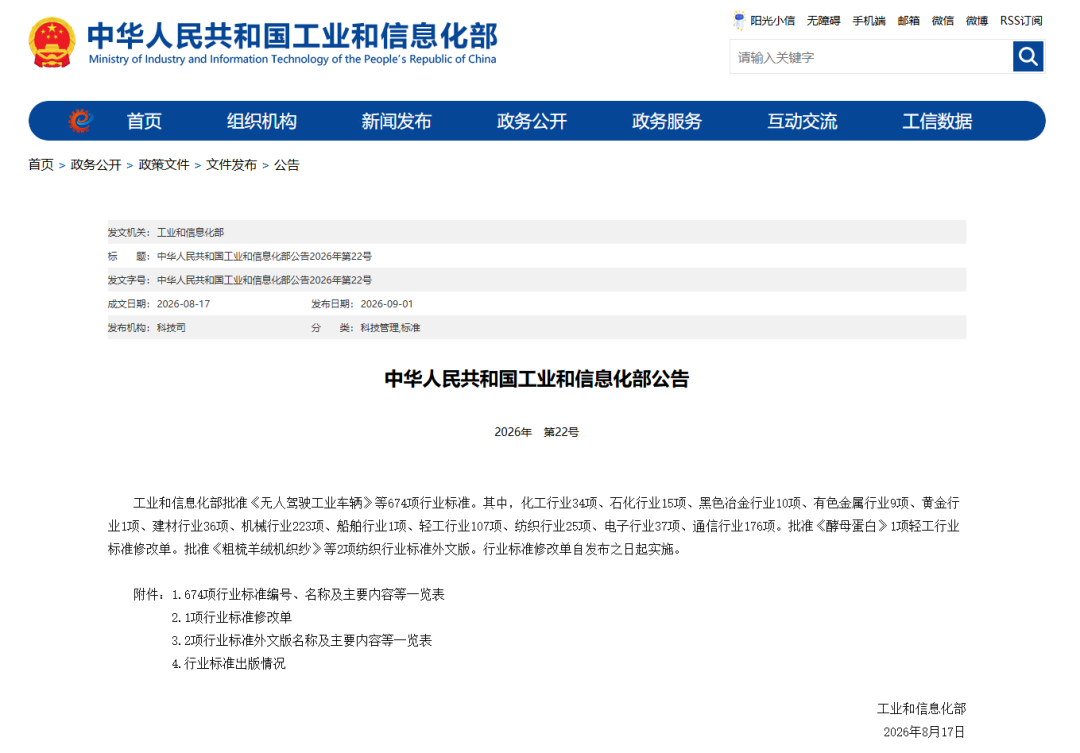Open the 首页 nav menu item
Screen dimensions: 1080x753
pos(144,121)
